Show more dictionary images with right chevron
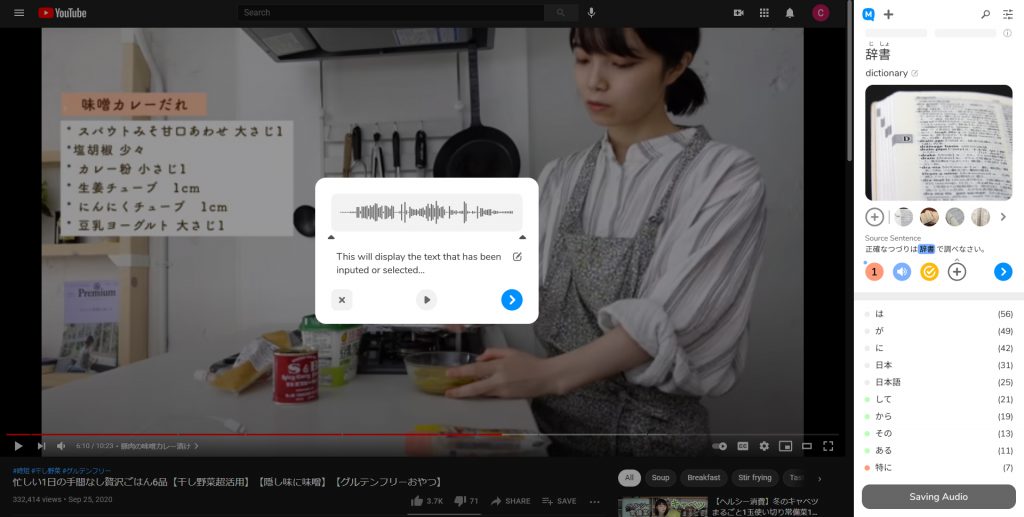 (1003, 217)
